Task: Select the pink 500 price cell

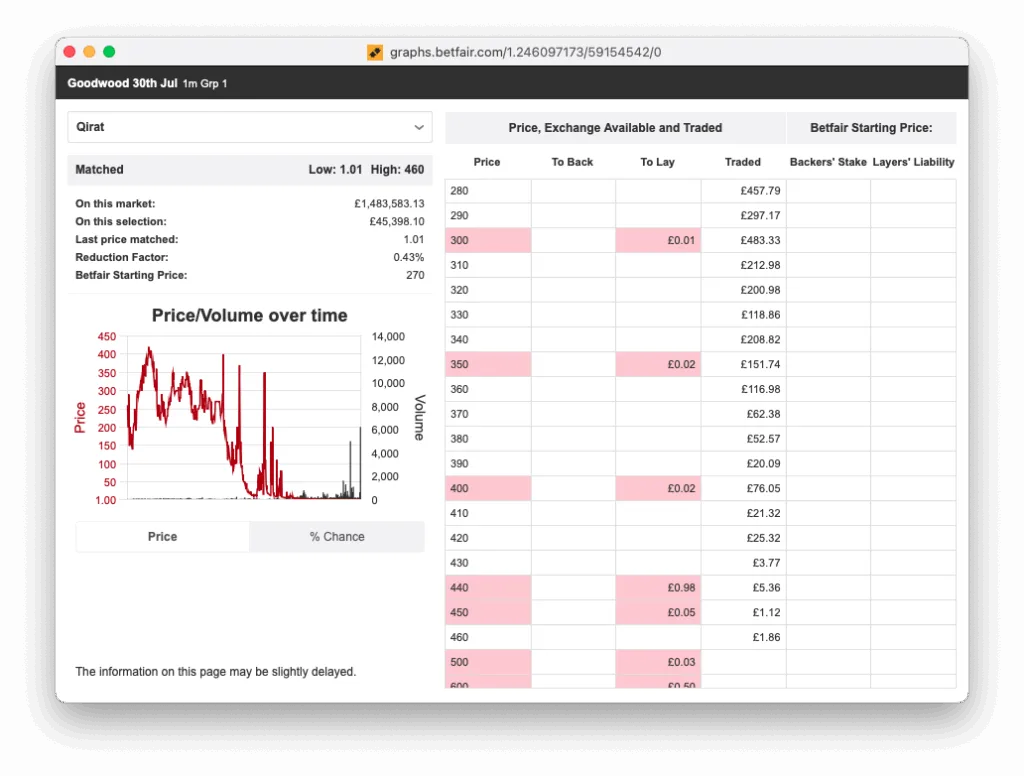Action: pyautogui.click(x=488, y=662)
